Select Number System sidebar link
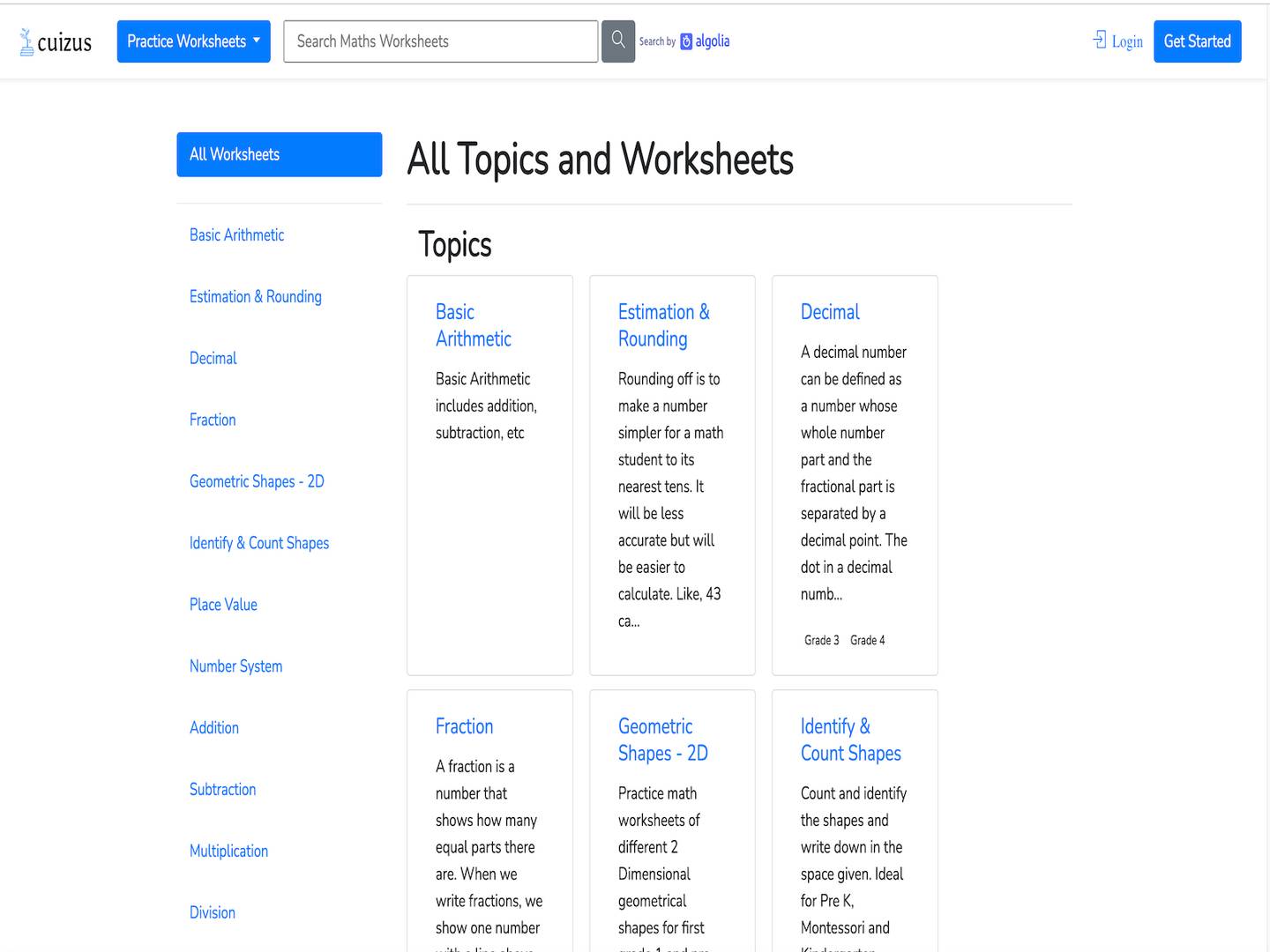The width and height of the screenshot is (1270, 952). (x=235, y=666)
